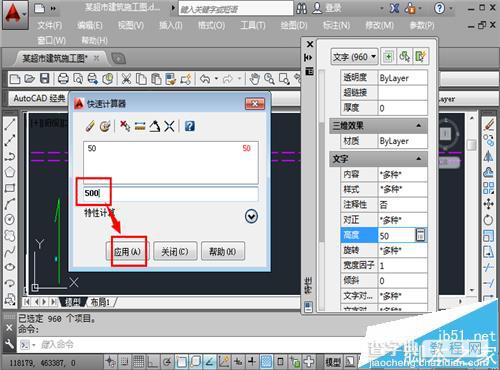Click the undo arrow icon
Screen dimensions: 500x370
[205, 79]
